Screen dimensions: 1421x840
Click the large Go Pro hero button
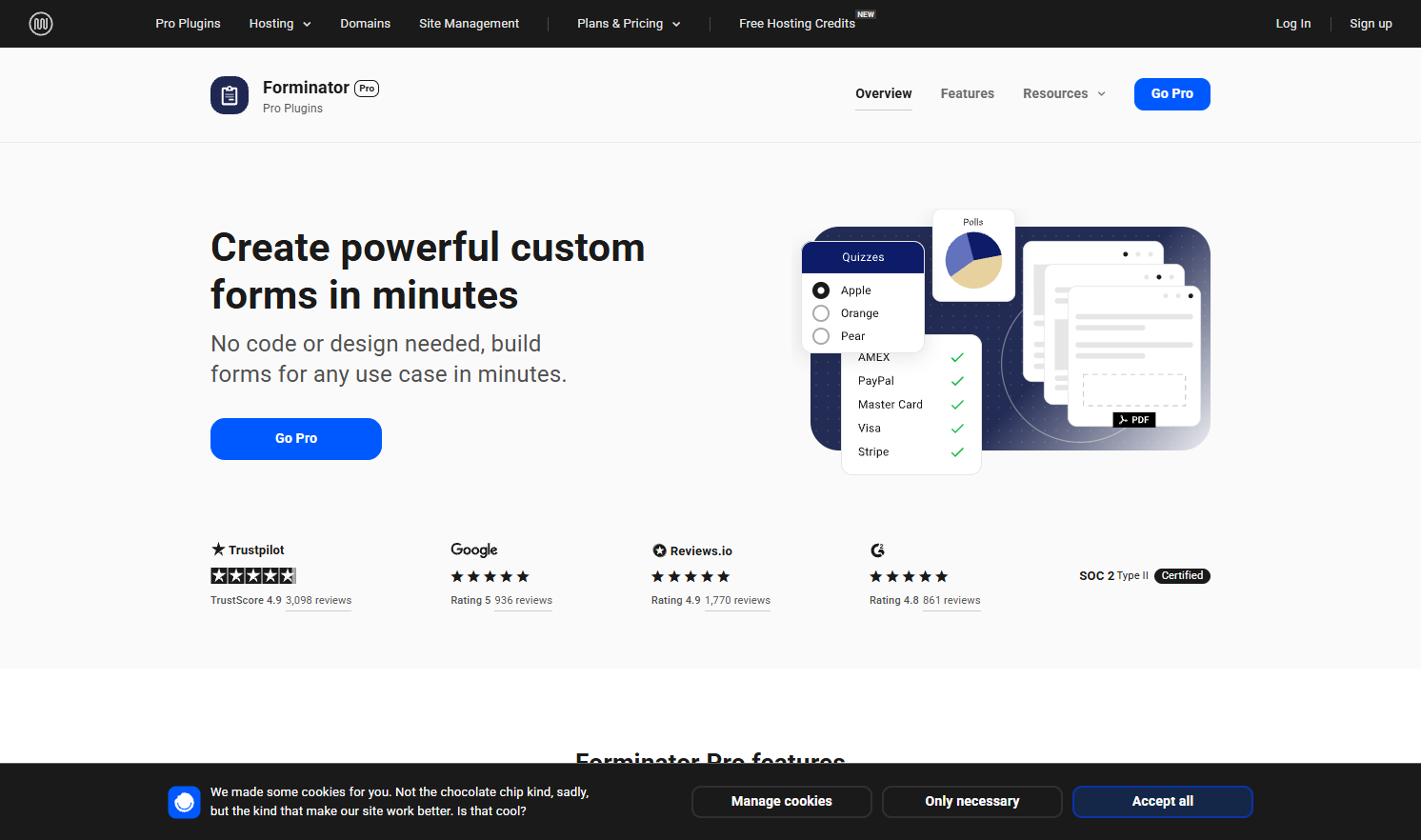coord(296,439)
